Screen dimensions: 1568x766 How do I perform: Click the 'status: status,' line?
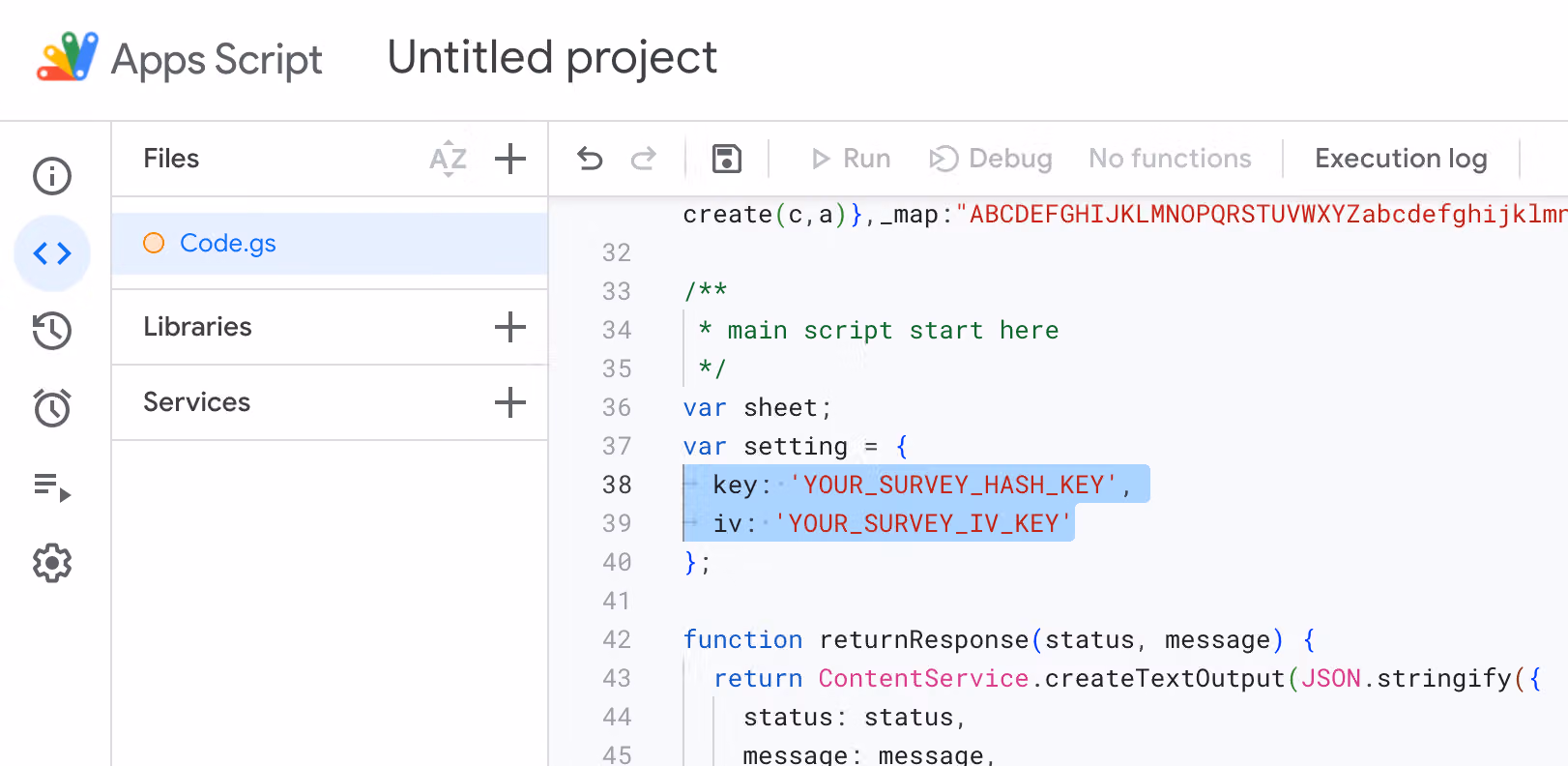[855, 717]
